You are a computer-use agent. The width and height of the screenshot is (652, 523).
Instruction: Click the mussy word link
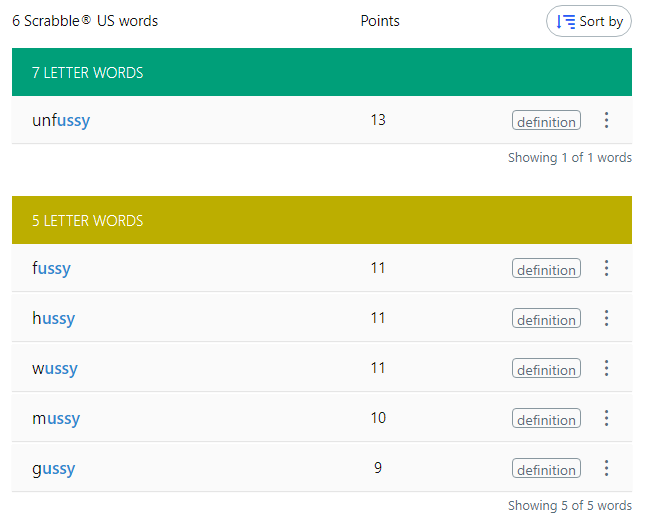56,418
